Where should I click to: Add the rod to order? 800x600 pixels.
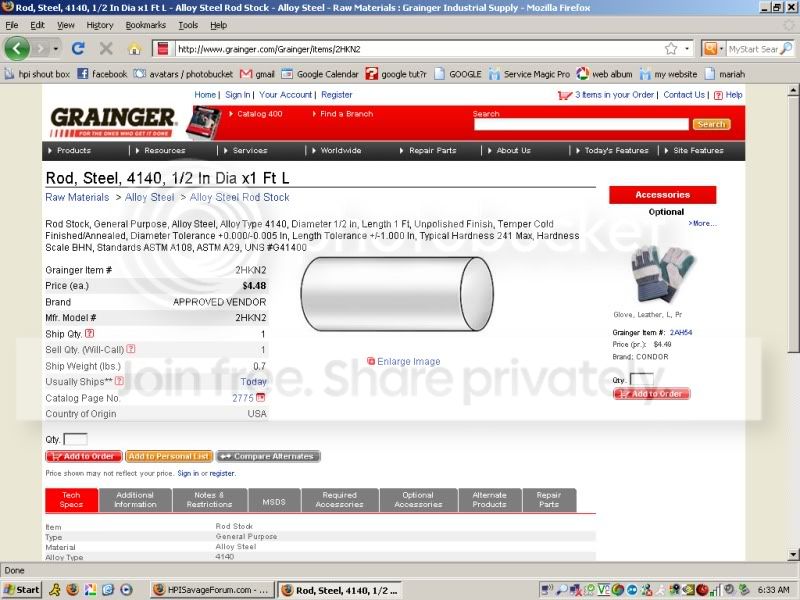click(x=84, y=456)
